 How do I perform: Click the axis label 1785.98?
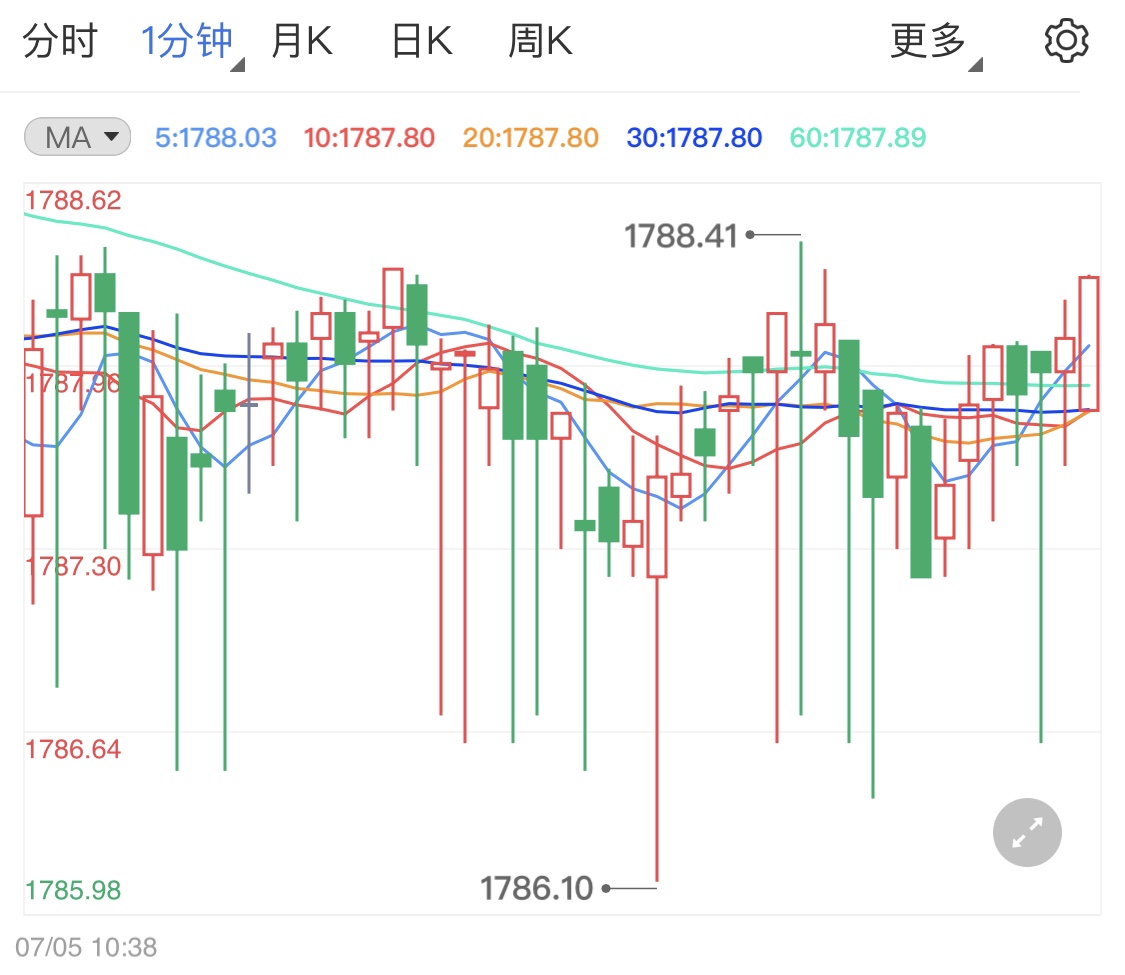[73, 890]
